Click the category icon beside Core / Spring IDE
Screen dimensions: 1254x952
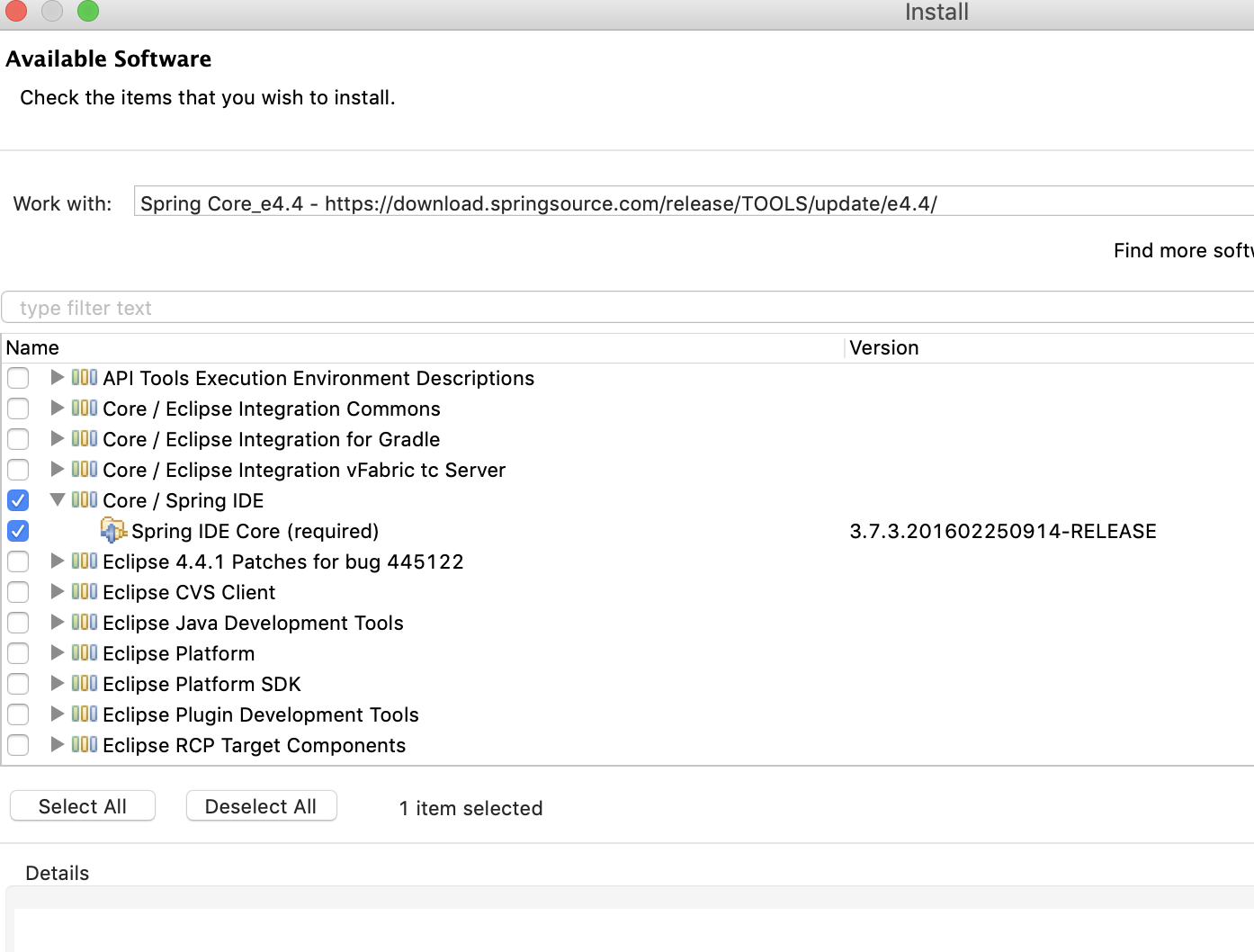tap(85, 499)
